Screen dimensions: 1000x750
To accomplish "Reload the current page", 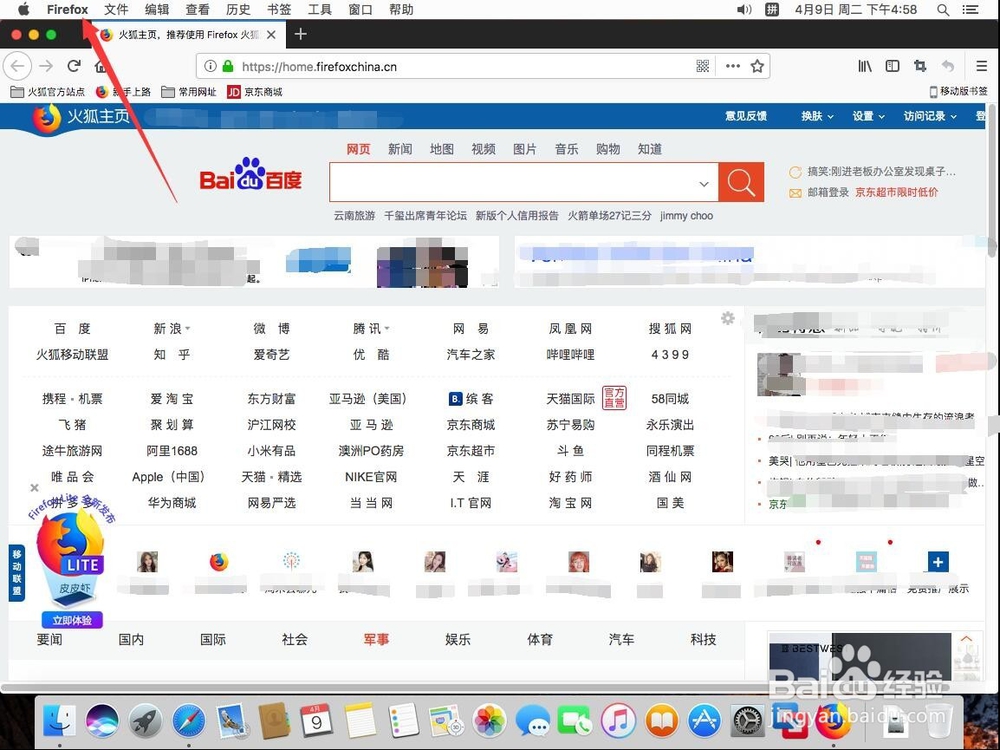I will click(x=74, y=66).
